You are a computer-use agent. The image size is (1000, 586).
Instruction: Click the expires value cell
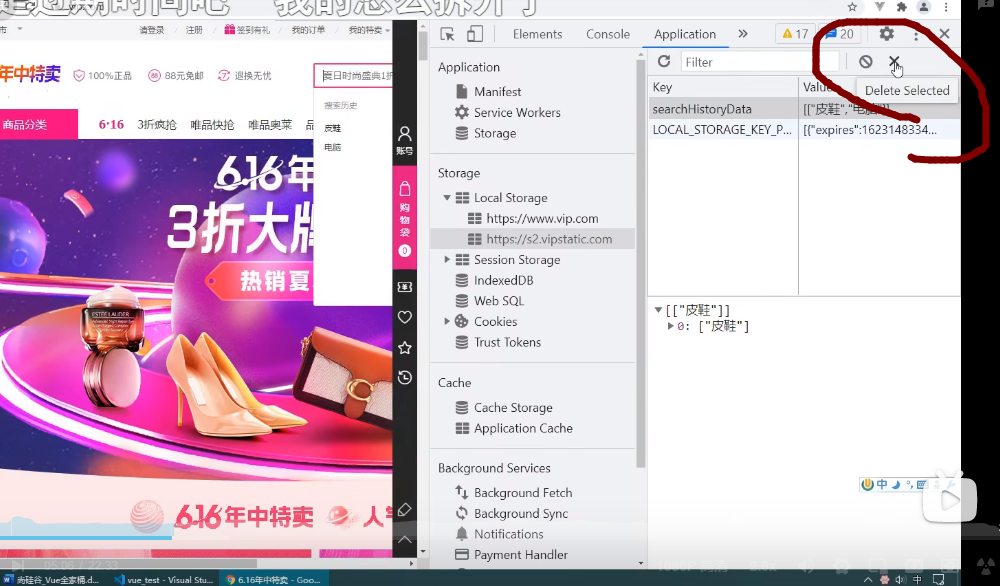pos(879,129)
